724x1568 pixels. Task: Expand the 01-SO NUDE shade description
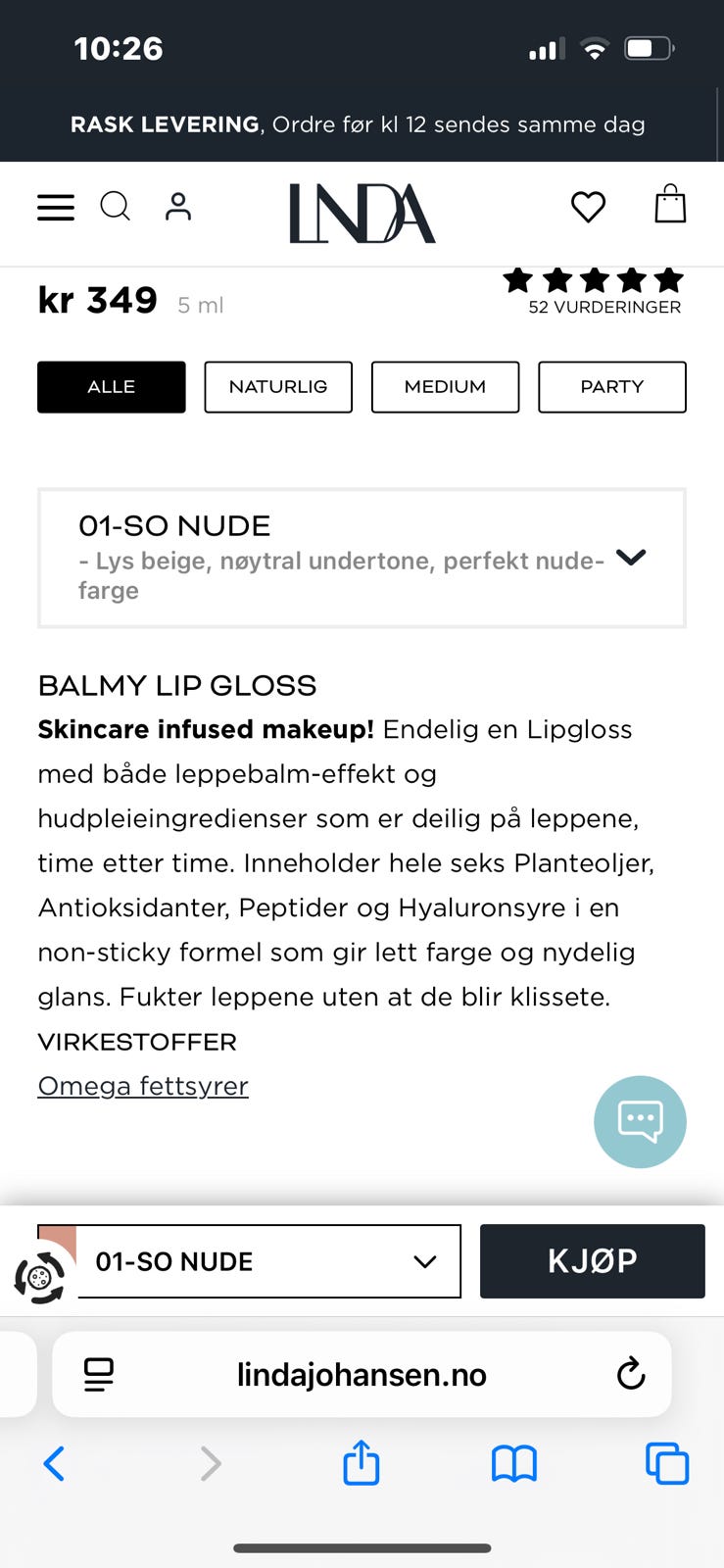[631, 558]
